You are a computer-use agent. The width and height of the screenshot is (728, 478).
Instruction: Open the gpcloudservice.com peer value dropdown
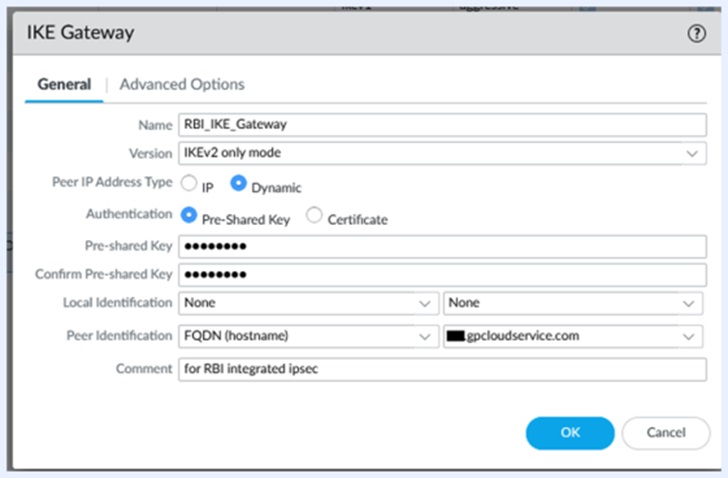(x=574, y=336)
